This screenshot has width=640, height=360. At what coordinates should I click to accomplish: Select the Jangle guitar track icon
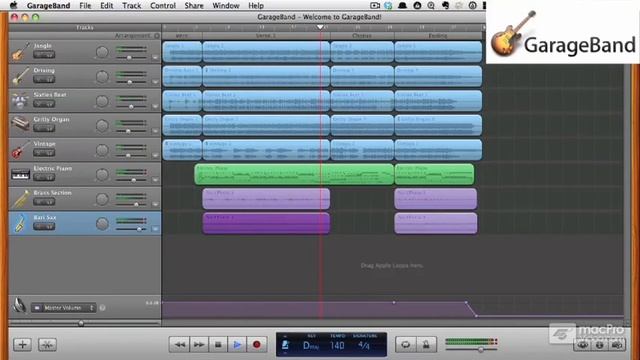click(20, 52)
